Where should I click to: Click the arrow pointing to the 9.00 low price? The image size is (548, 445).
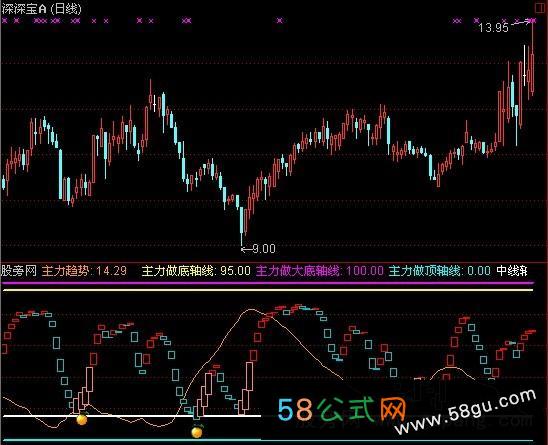(246, 249)
